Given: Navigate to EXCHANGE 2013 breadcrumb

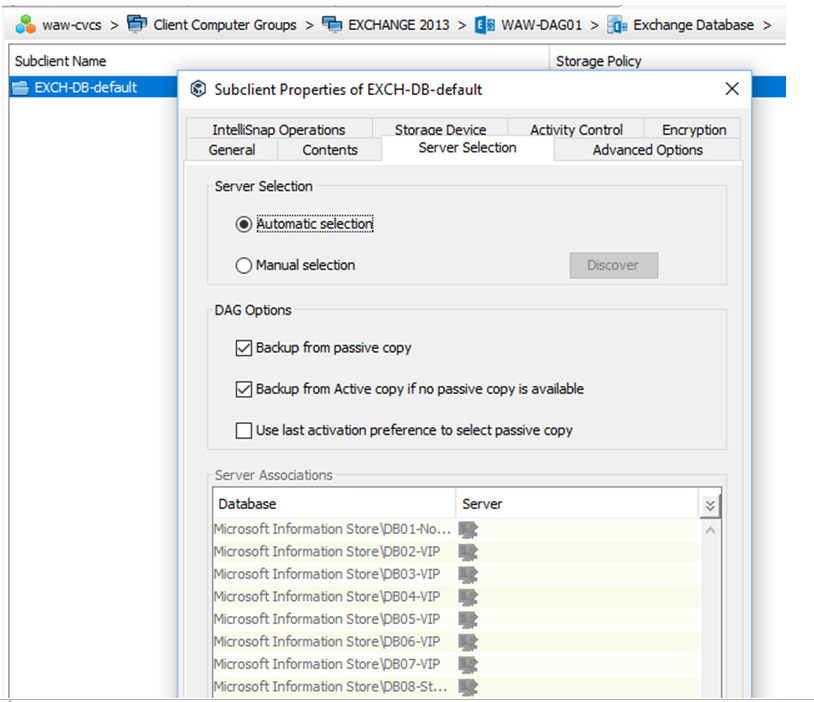Looking at the screenshot, I should coord(399,25).
